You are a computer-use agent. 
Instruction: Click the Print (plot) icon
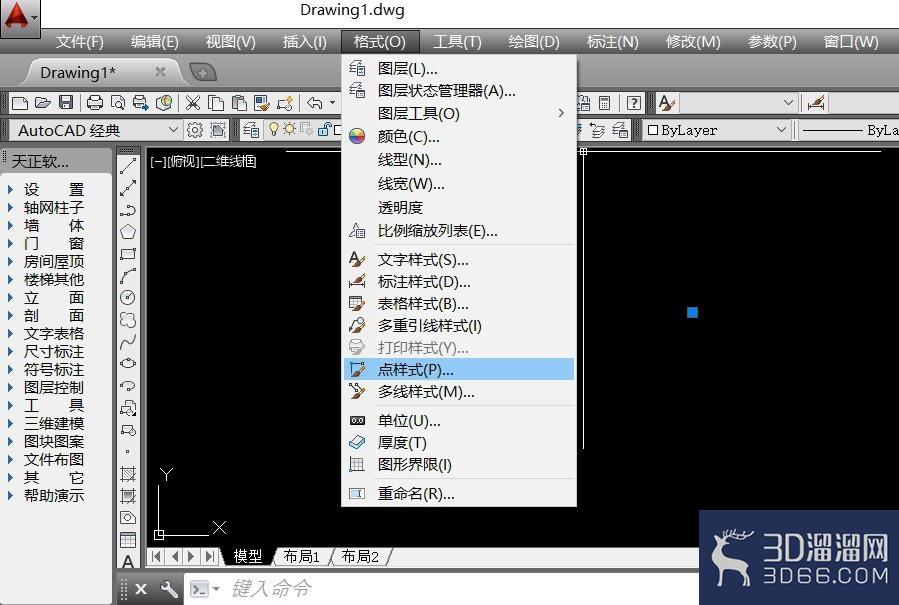(x=95, y=103)
